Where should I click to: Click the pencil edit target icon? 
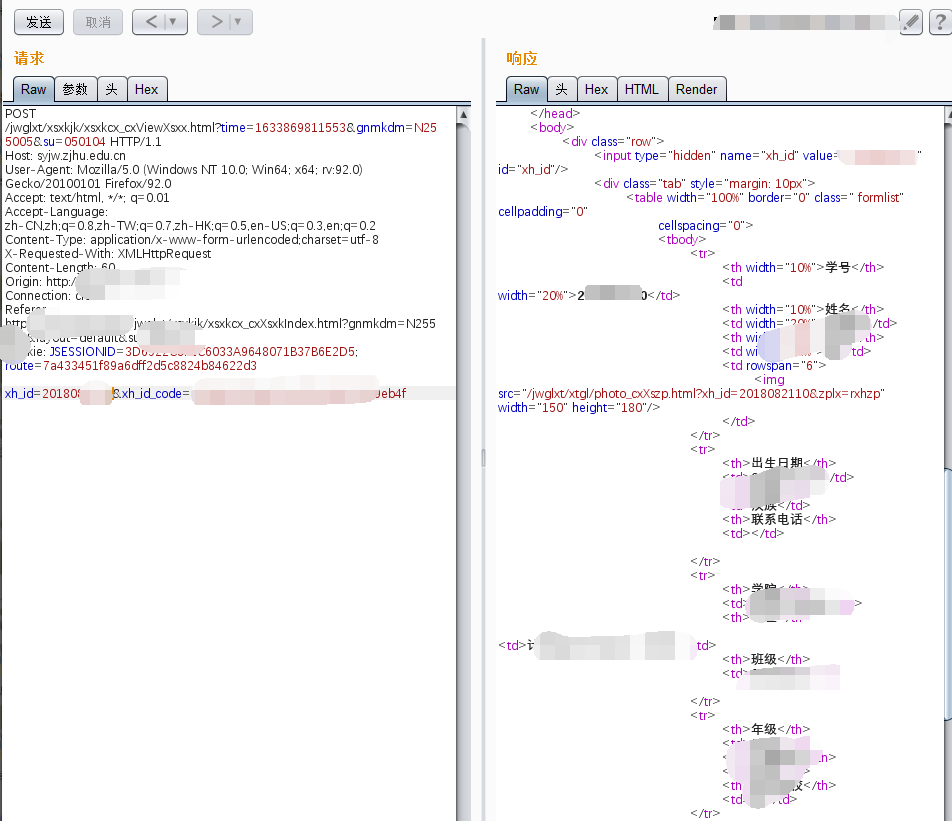(911, 22)
